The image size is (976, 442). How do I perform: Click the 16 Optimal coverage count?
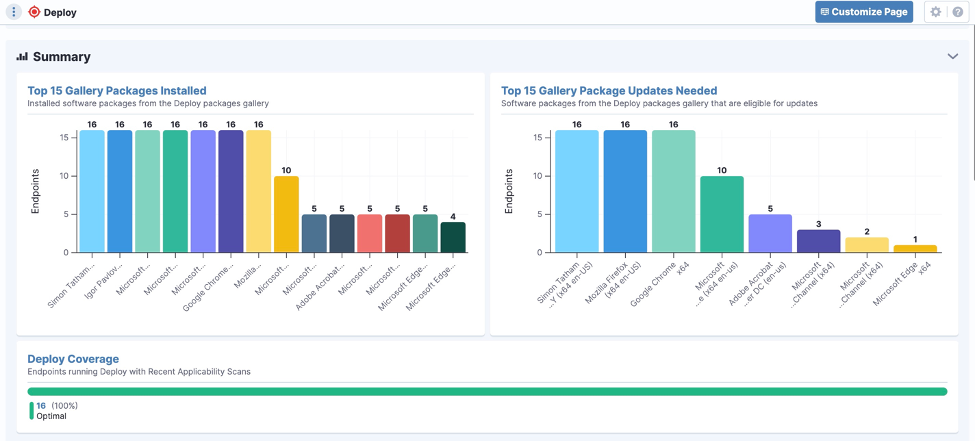pyautogui.click(x=41, y=406)
